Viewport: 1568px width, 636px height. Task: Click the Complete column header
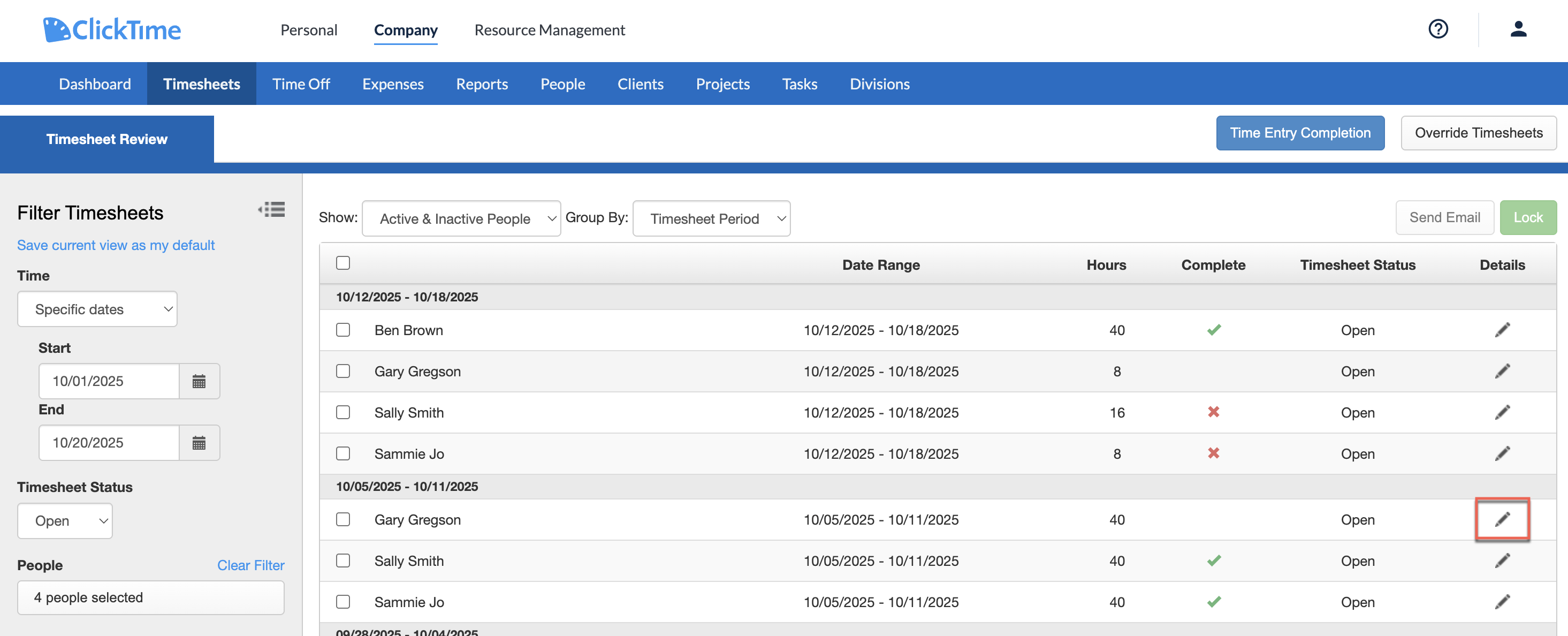coord(1213,264)
